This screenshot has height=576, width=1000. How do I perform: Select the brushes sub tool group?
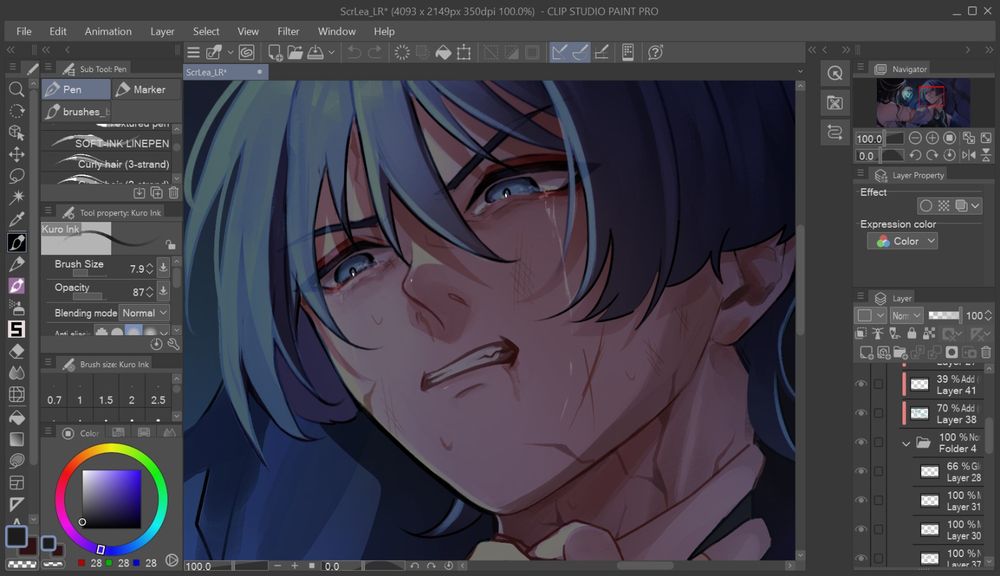[76, 112]
